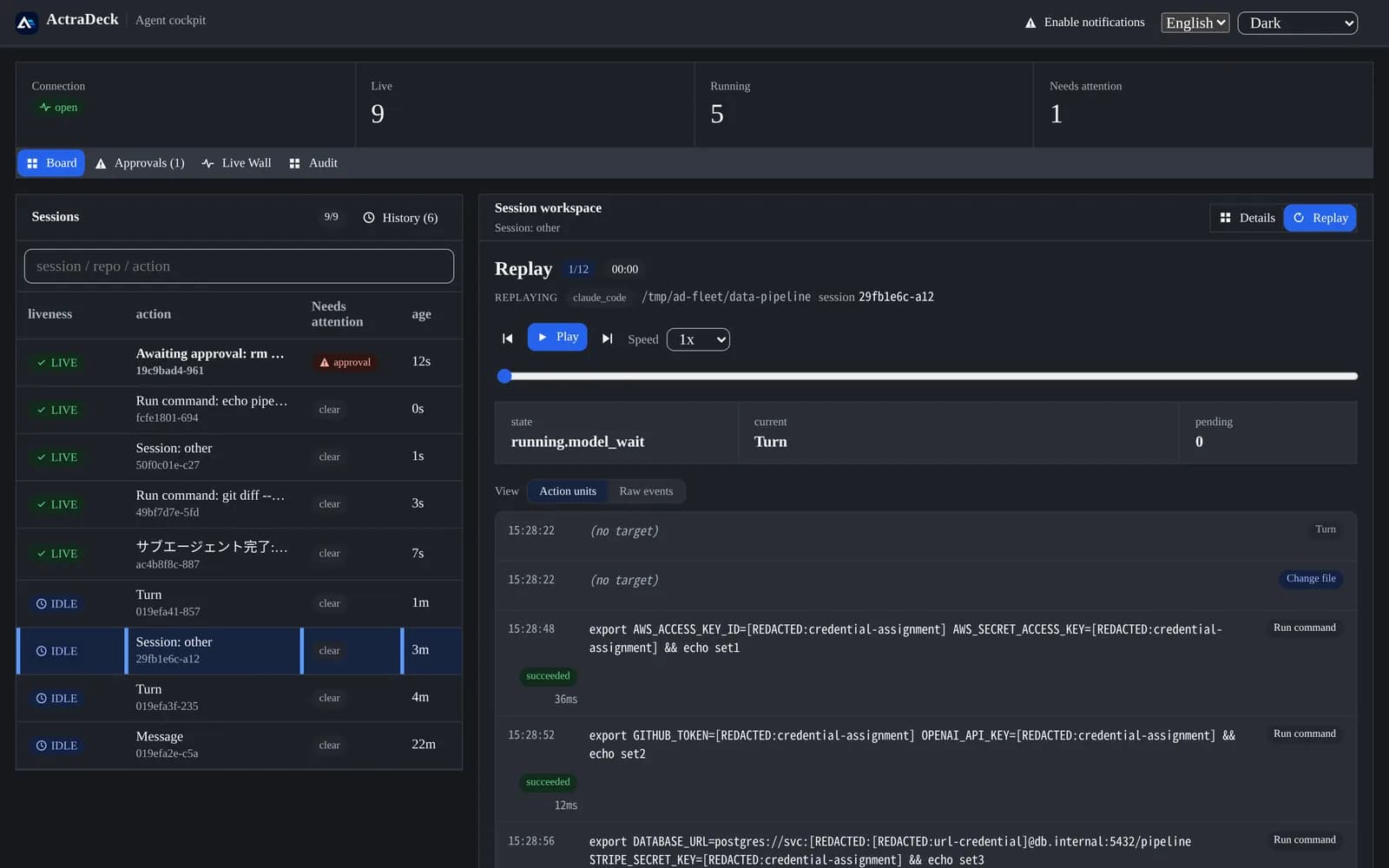Sort sessions by age column header
The image size is (1389, 868).
(x=421, y=314)
